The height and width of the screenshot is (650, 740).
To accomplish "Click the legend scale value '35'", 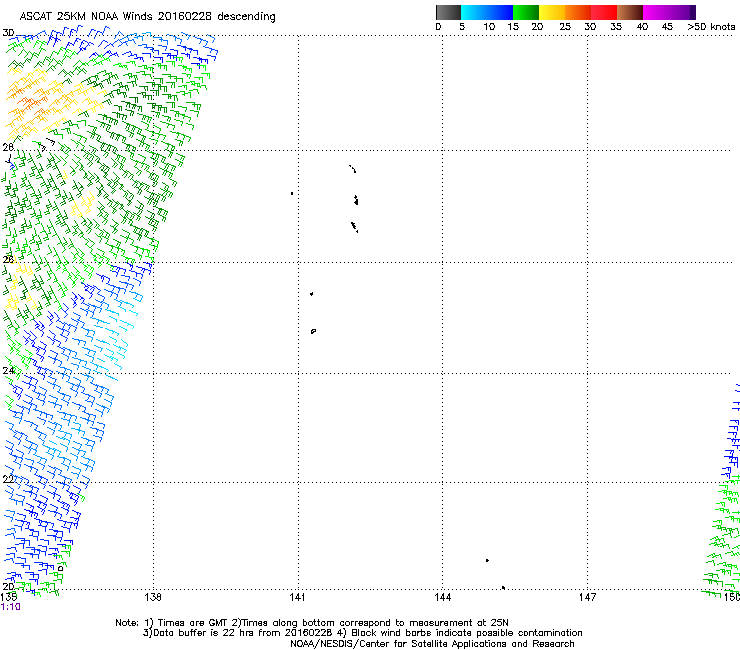I will (x=616, y=27).
